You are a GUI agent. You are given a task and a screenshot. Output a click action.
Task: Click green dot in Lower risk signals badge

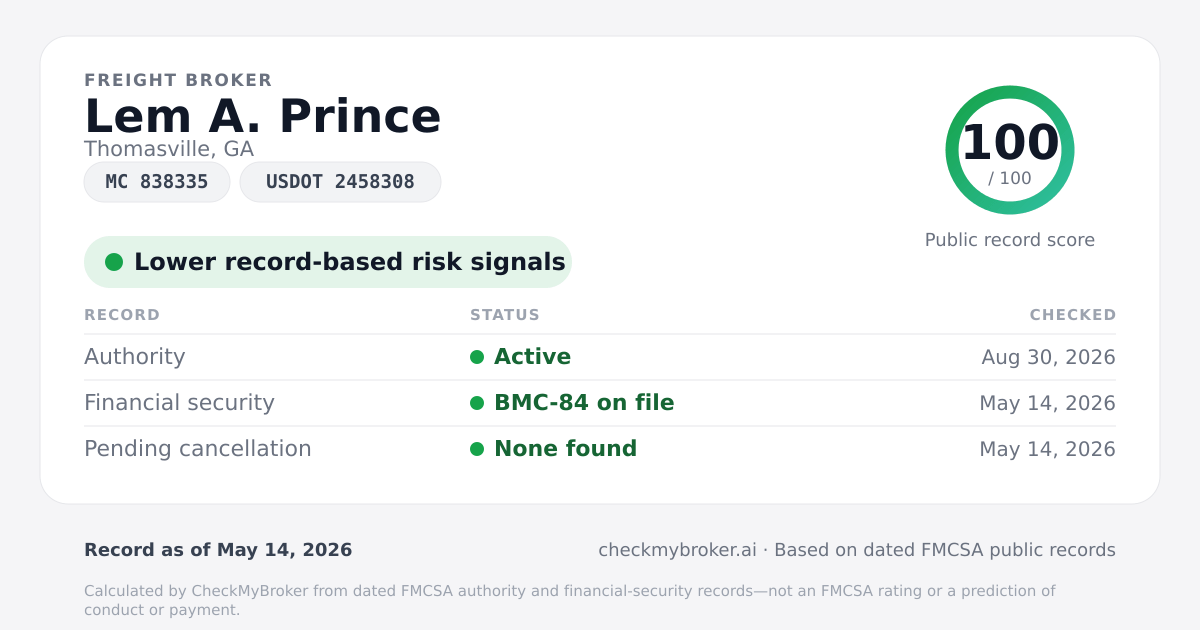click(x=114, y=262)
